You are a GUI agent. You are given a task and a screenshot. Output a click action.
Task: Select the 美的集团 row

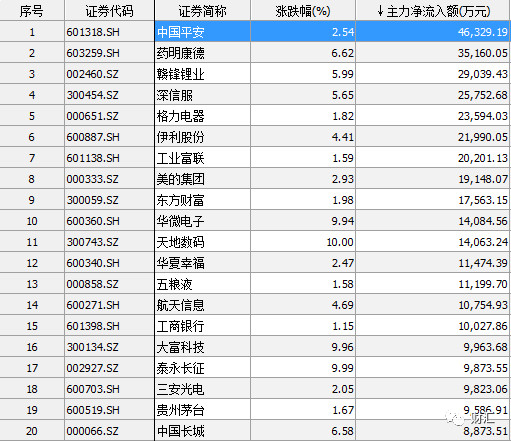(x=255, y=179)
